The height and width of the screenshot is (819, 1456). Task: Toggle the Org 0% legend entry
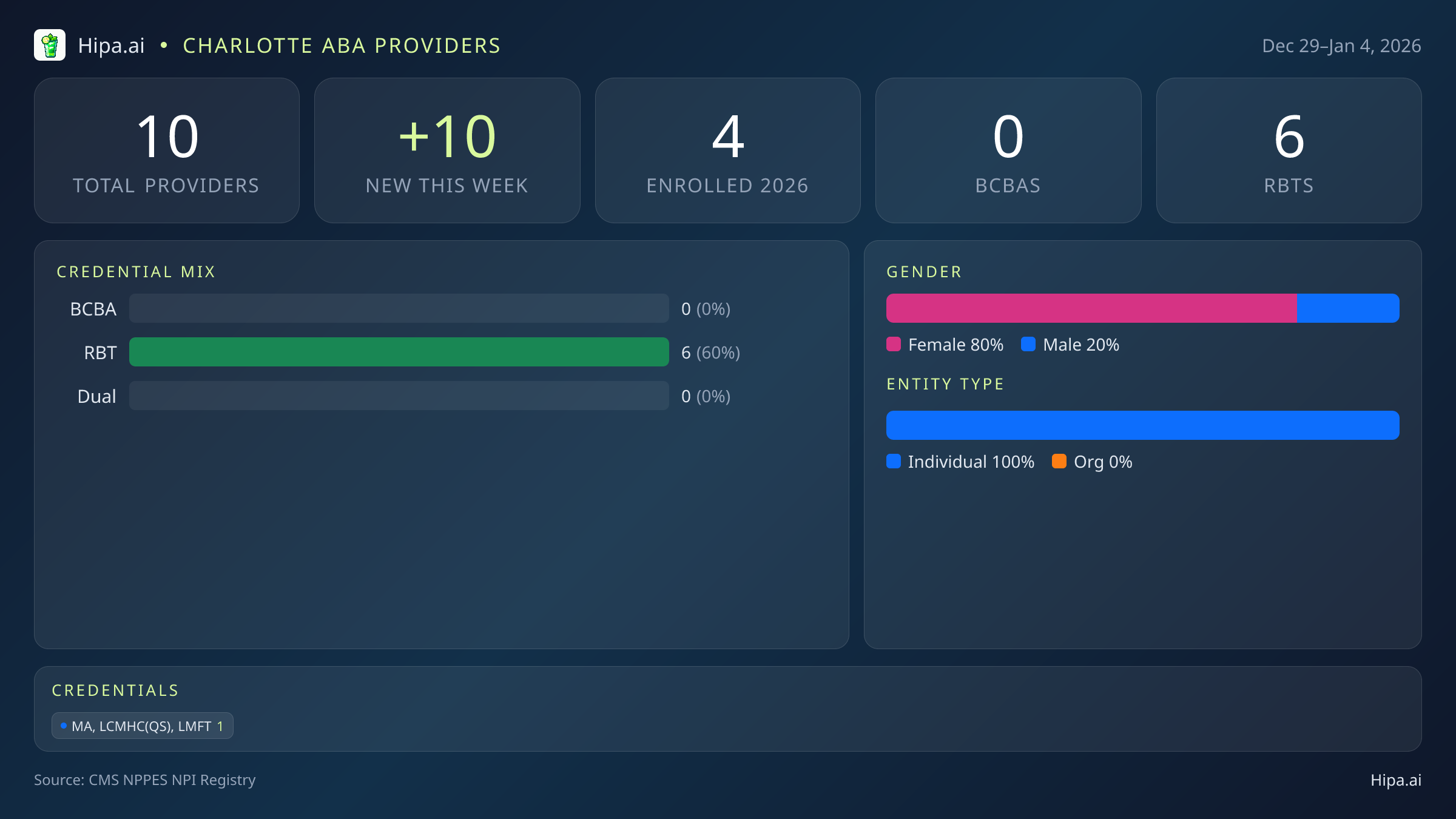[x=1092, y=462]
